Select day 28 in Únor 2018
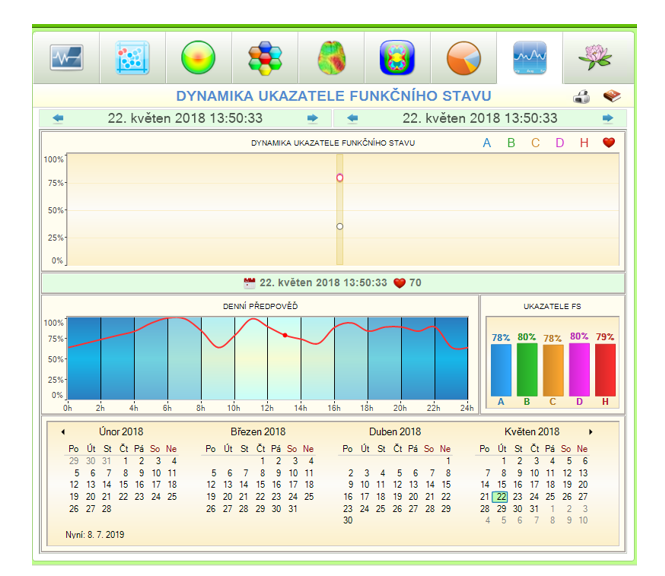Screen dimensions: 665x576 (106, 509)
